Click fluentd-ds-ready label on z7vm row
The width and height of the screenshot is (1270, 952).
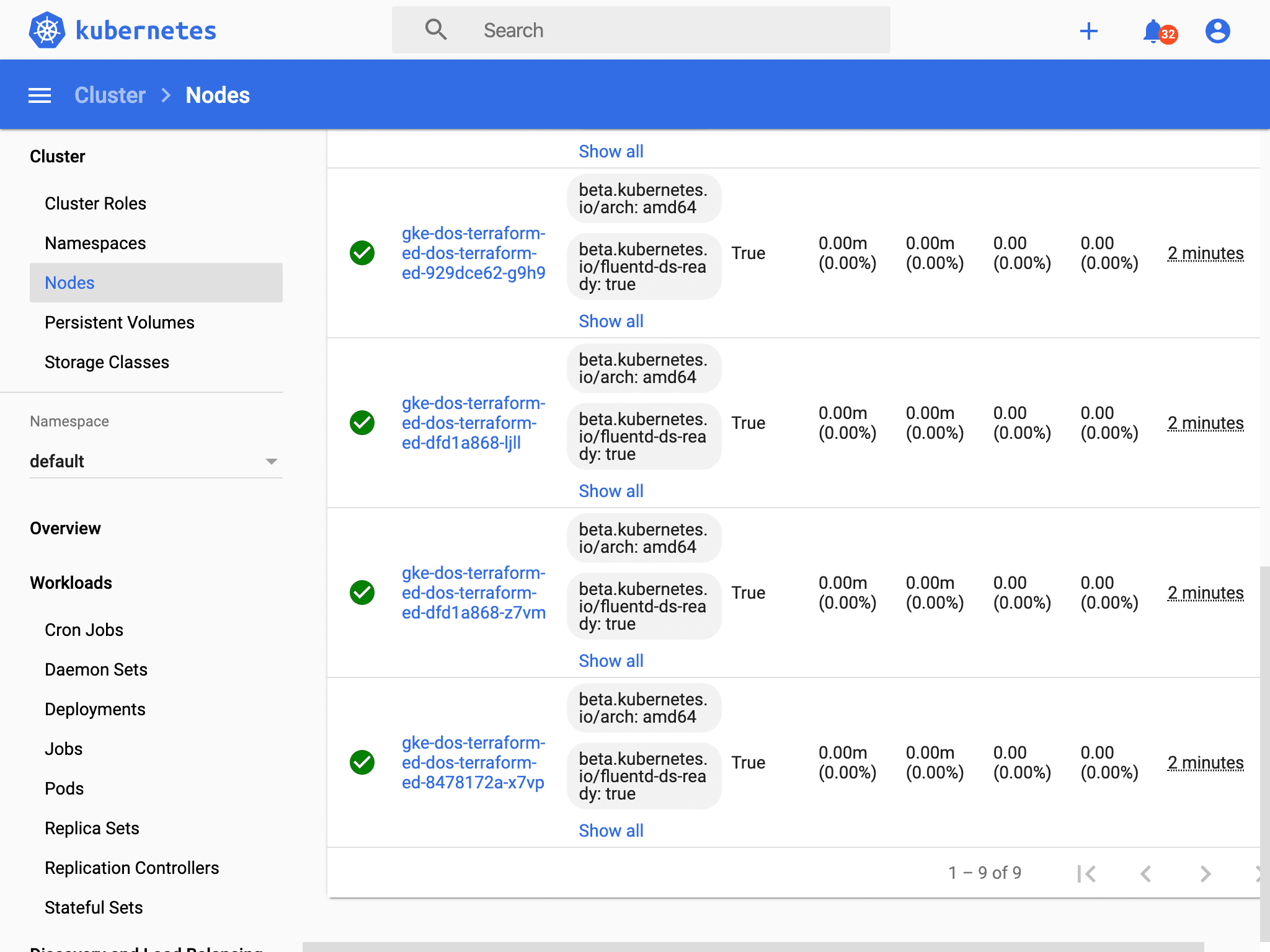click(x=644, y=606)
